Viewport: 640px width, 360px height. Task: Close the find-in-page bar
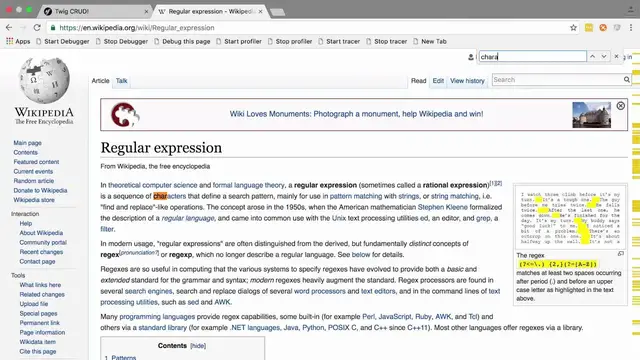pos(616,56)
